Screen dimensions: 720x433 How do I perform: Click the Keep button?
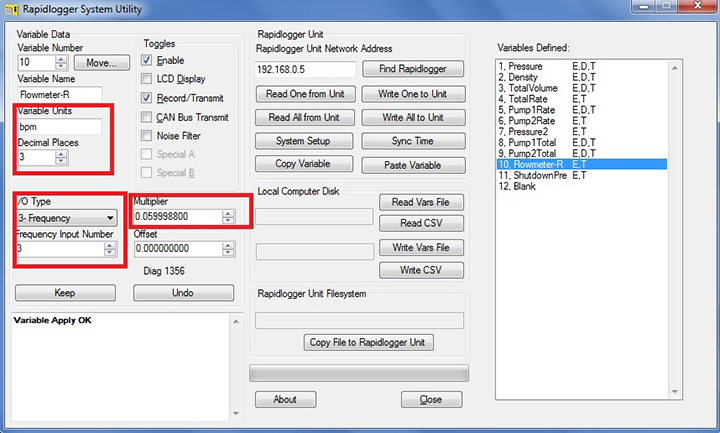[65, 292]
